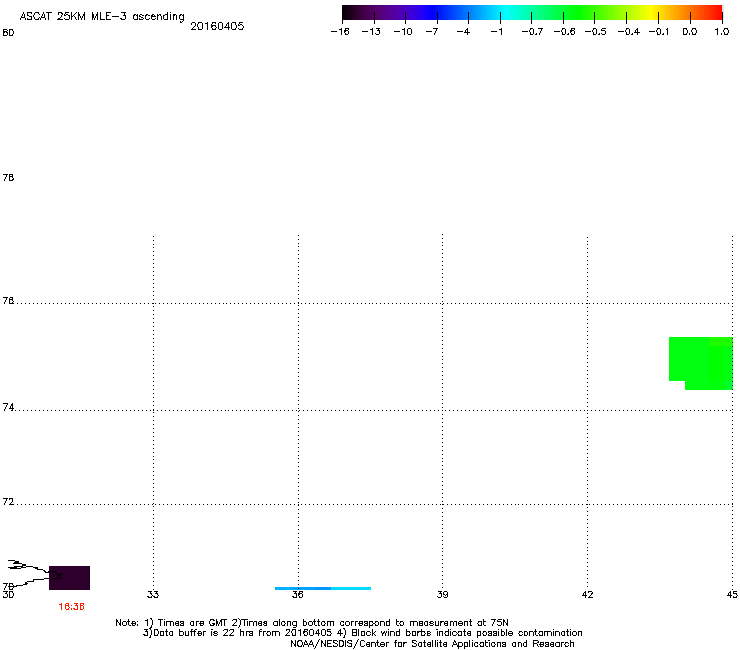
Task: Click the -0.5 colorbar label
Action: click(x=595, y=32)
